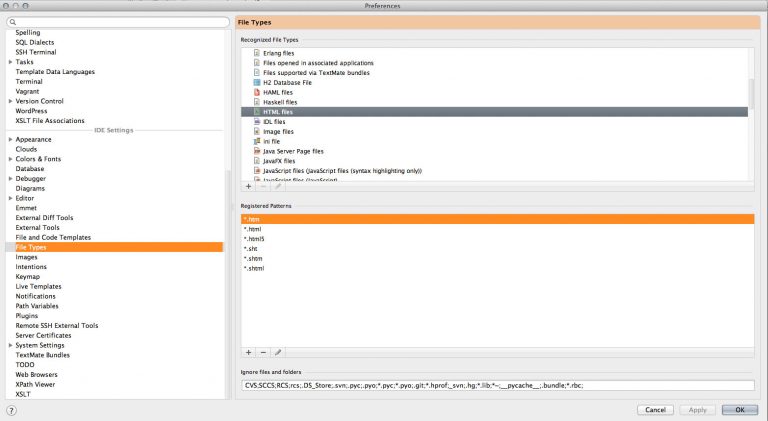The height and width of the screenshot is (421, 768).
Task: Click the HTML files icon
Action: [x=257, y=112]
